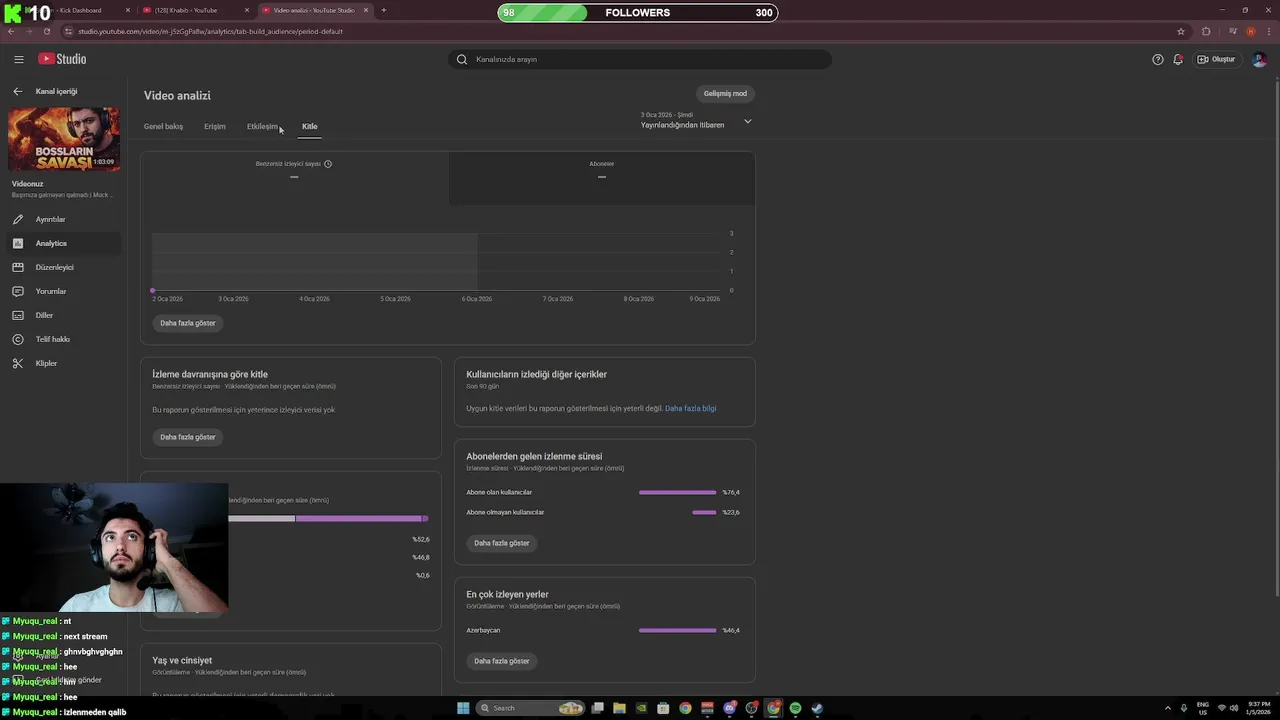The width and height of the screenshot is (1280, 720).
Task: Open the taskbar clock showing 9:37 PM
Action: (x=1258, y=708)
